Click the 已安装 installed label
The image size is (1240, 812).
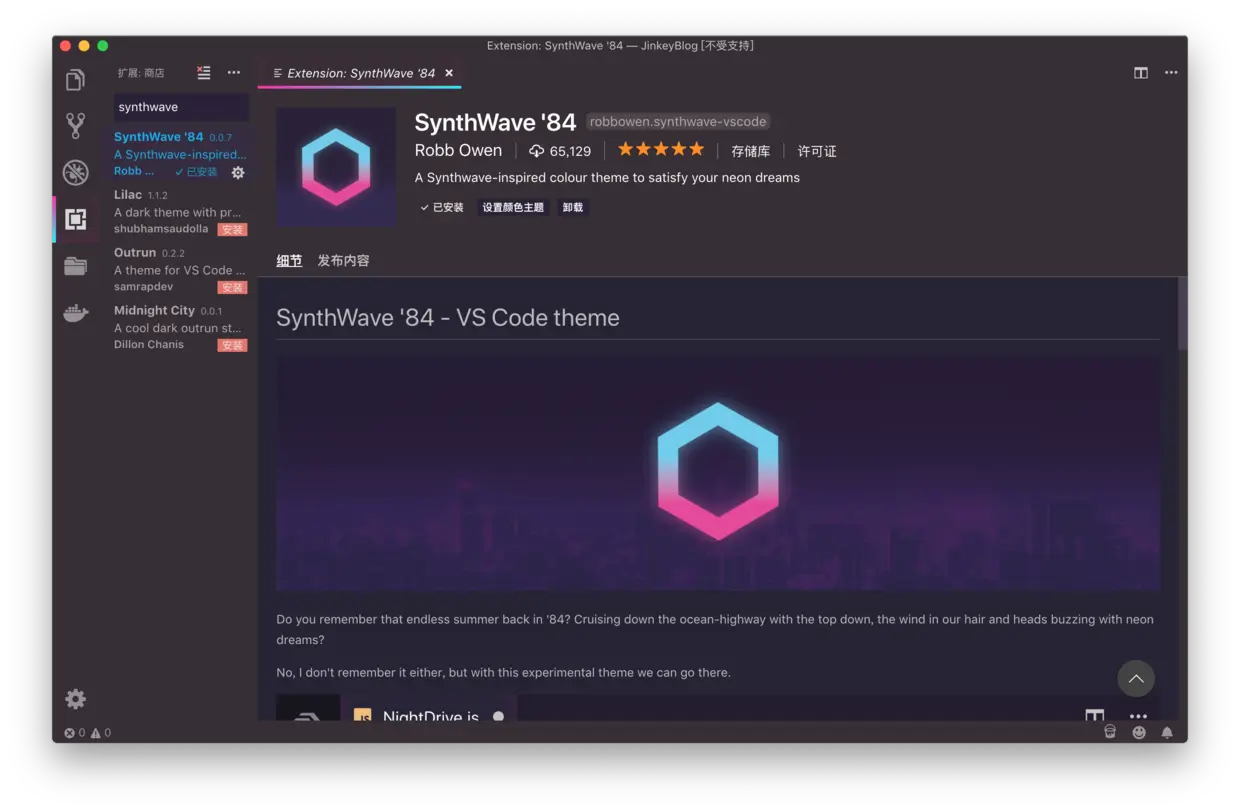click(x=442, y=207)
